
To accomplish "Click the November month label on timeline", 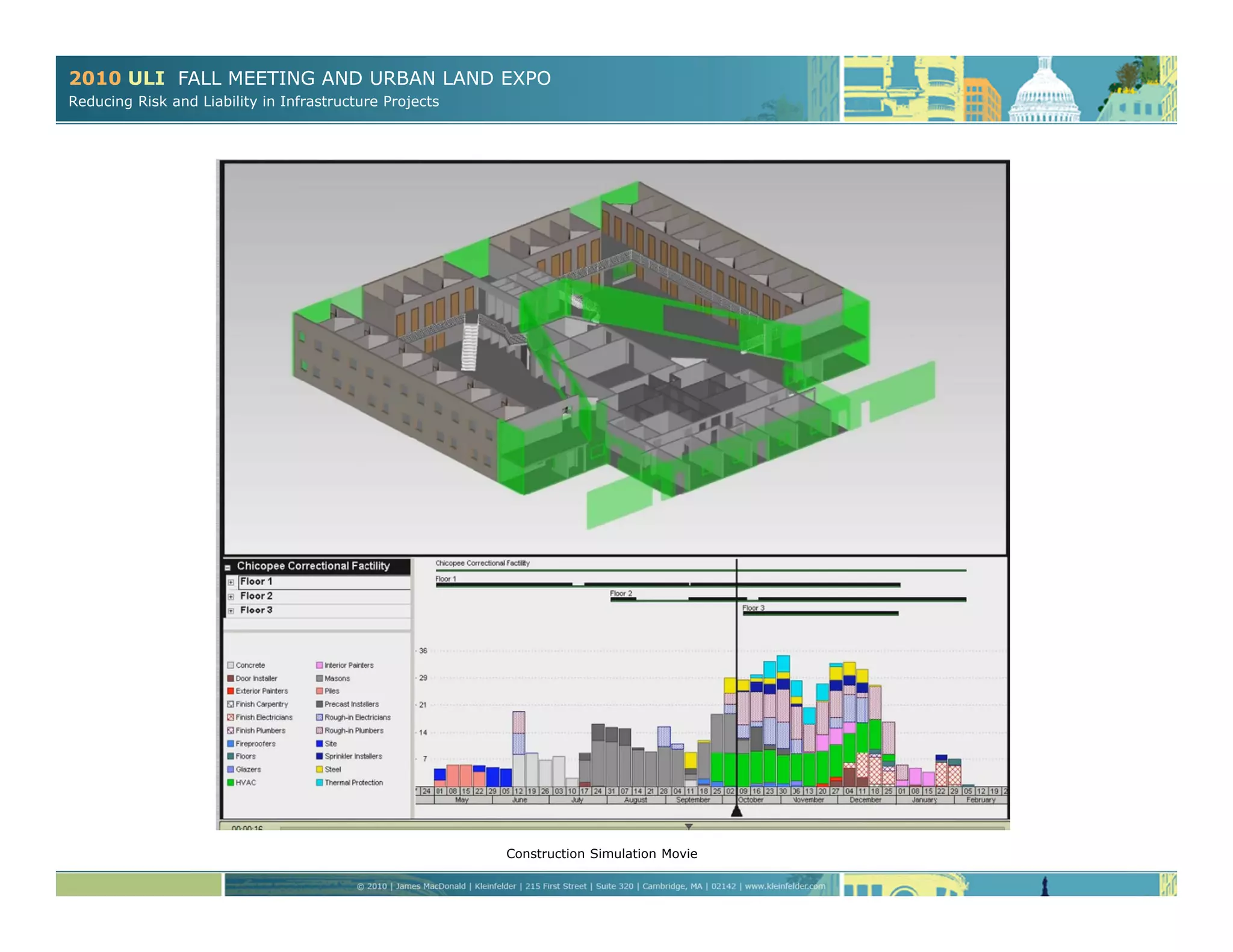I will click(809, 800).
